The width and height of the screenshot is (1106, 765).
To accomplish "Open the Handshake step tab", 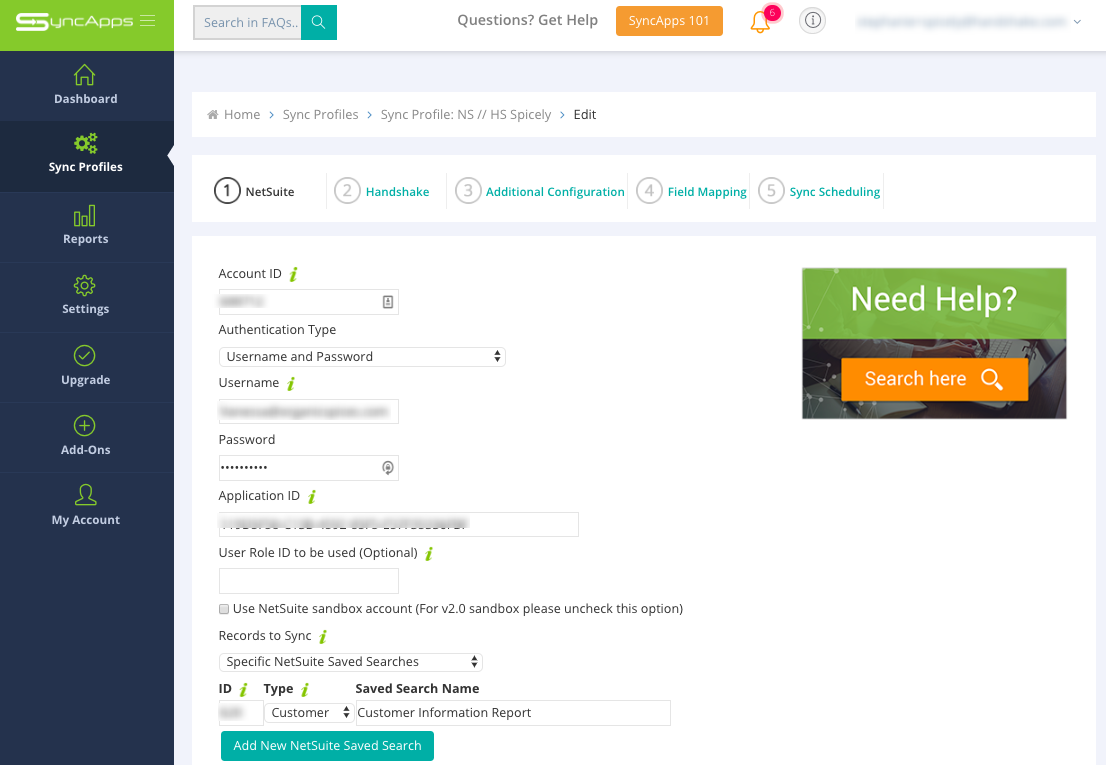I will click(397, 192).
